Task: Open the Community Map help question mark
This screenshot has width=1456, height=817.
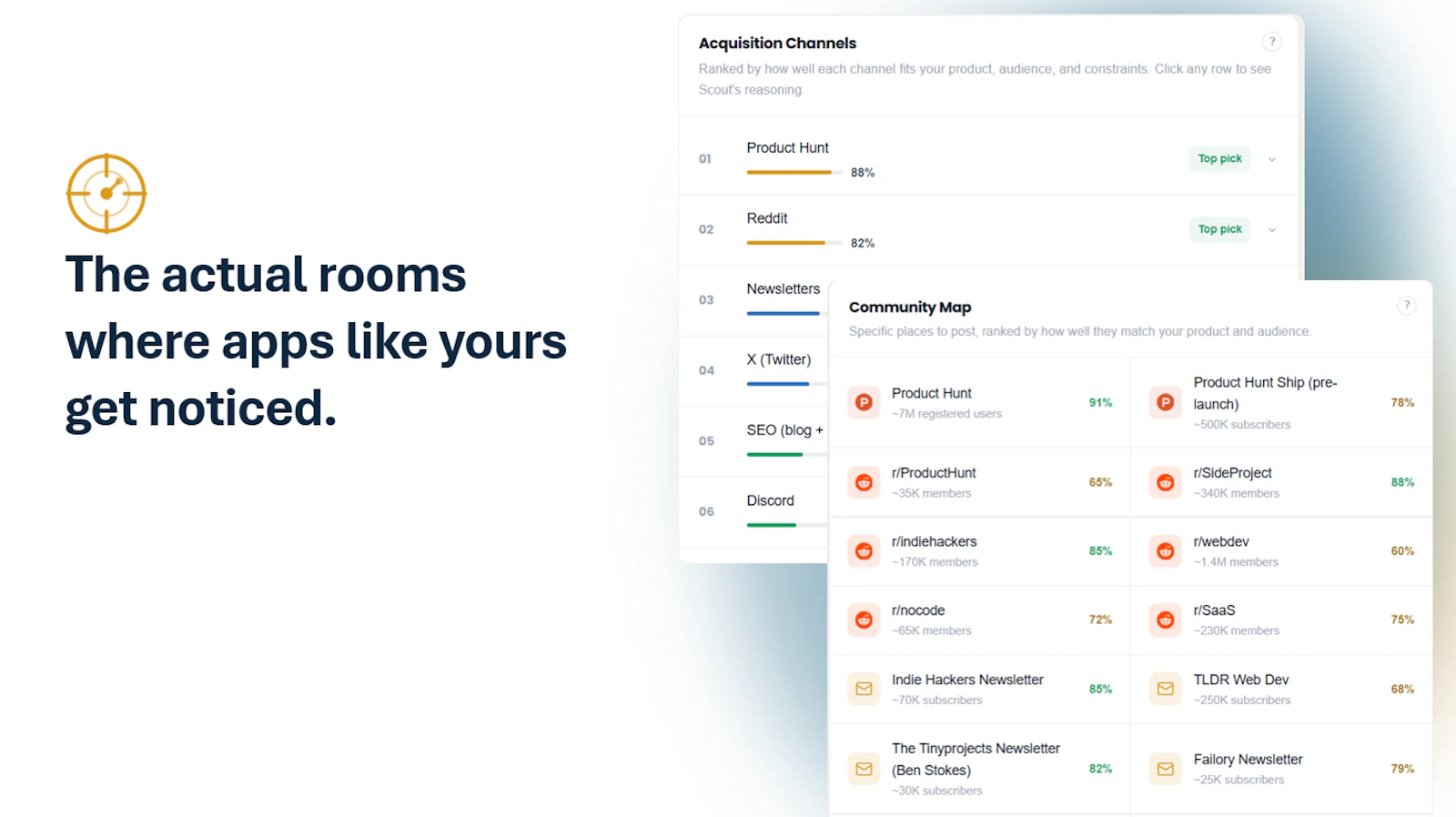Action: tap(1407, 306)
